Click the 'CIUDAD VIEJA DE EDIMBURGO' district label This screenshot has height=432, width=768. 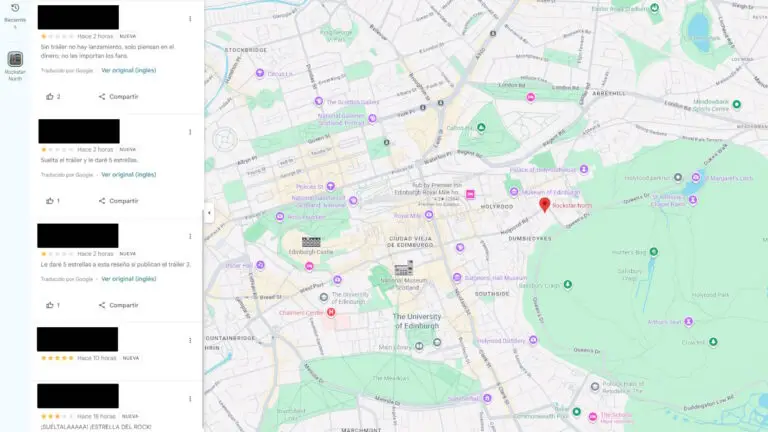click(x=410, y=241)
